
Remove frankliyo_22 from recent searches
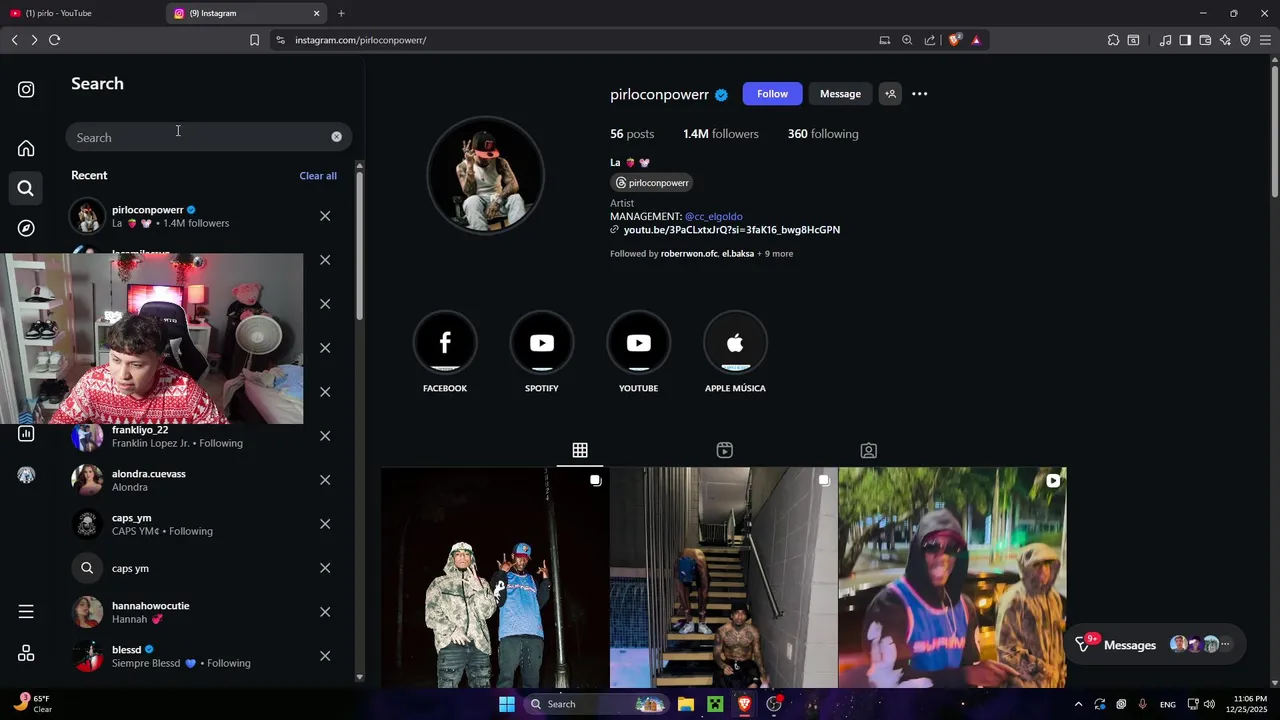pos(325,436)
